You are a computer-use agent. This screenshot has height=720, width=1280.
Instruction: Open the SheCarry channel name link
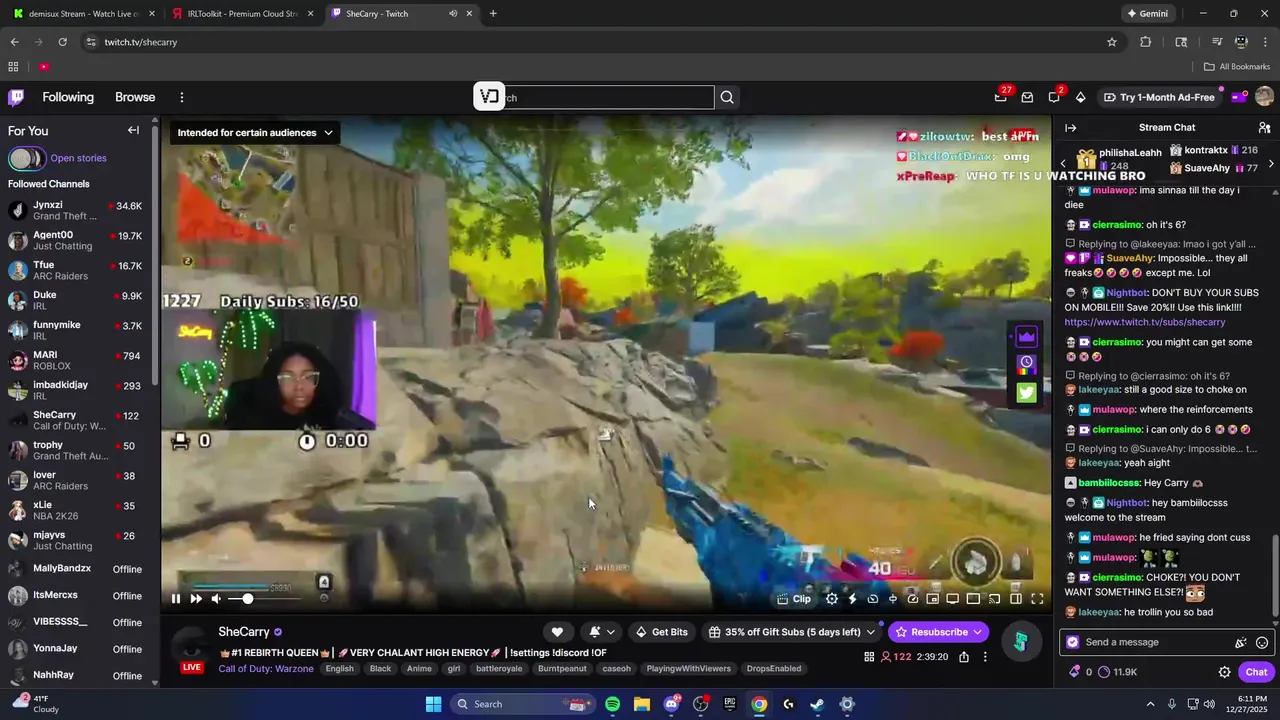(244, 632)
